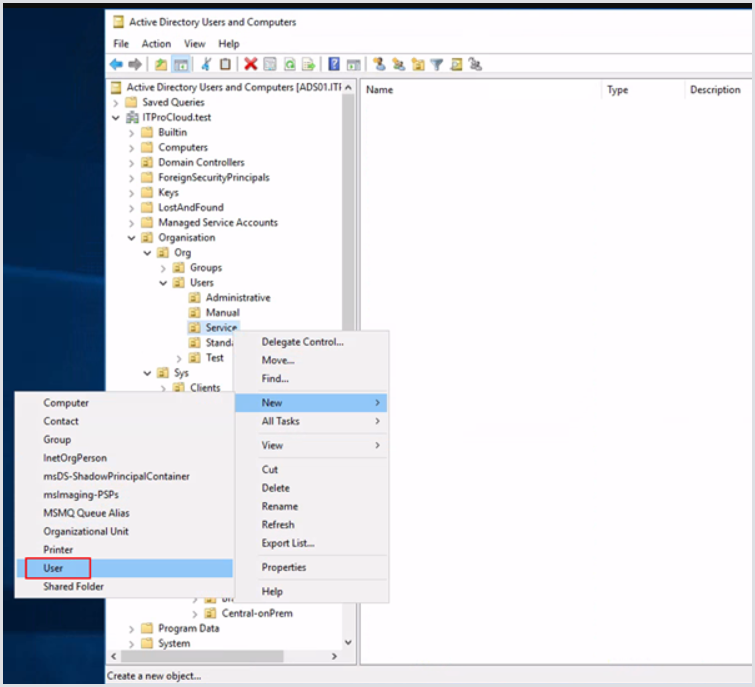
Task: Open the Action menu in the menu bar
Action: pos(156,44)
